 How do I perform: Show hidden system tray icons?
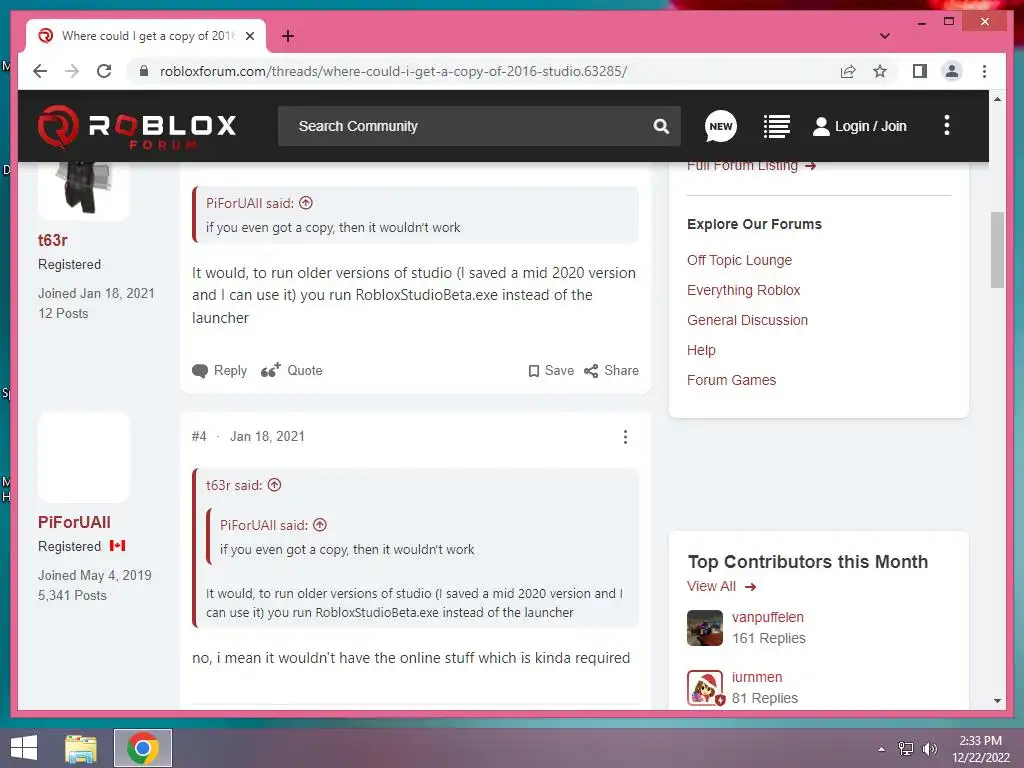(882, 749)
